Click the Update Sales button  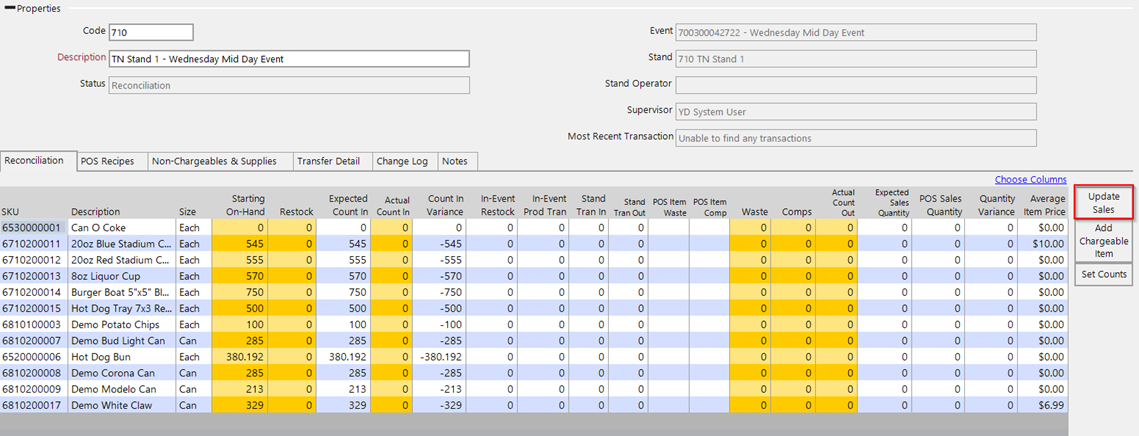(x=1104, y=203)
